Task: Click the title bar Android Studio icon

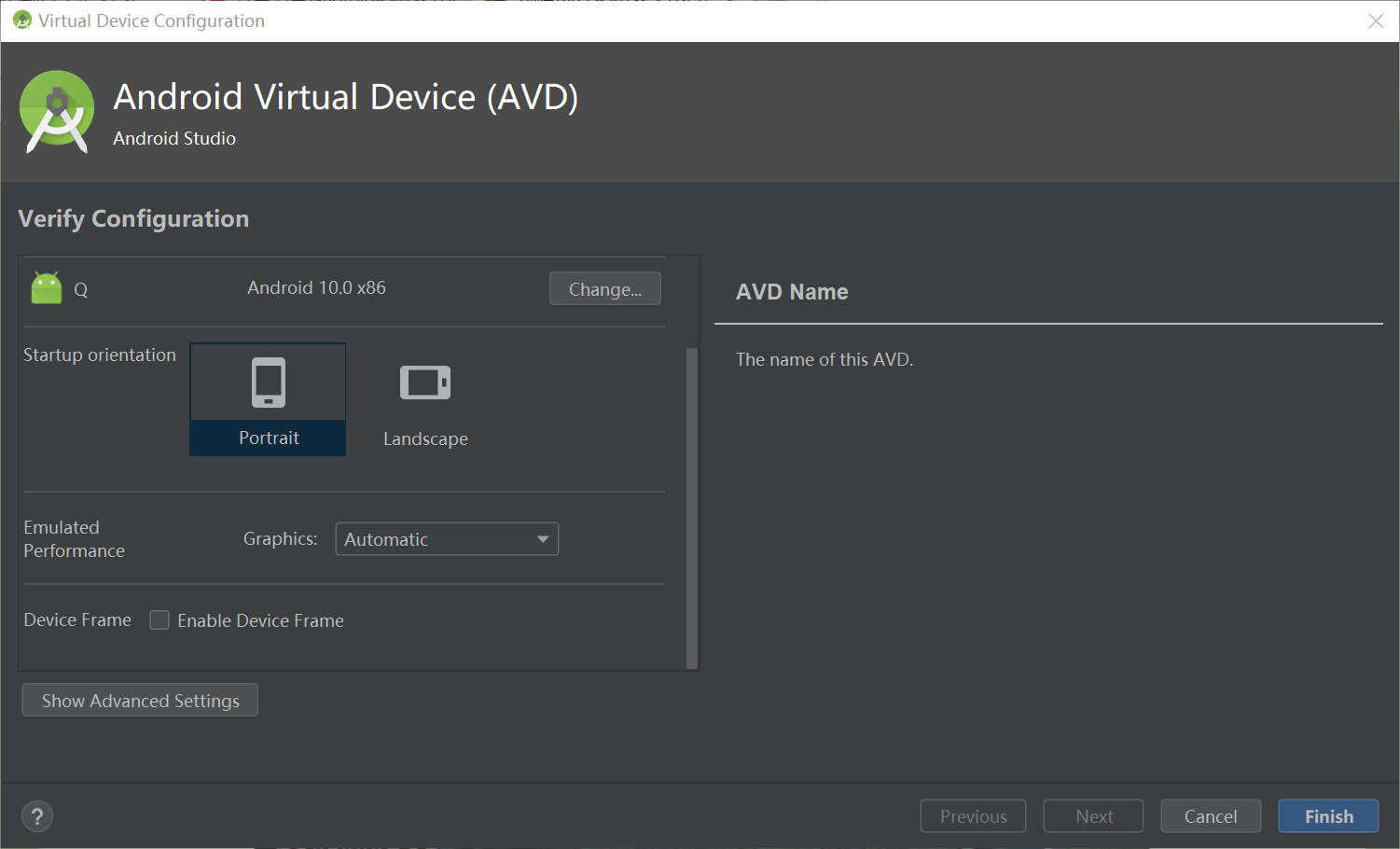Action: (x=22, y=21)
